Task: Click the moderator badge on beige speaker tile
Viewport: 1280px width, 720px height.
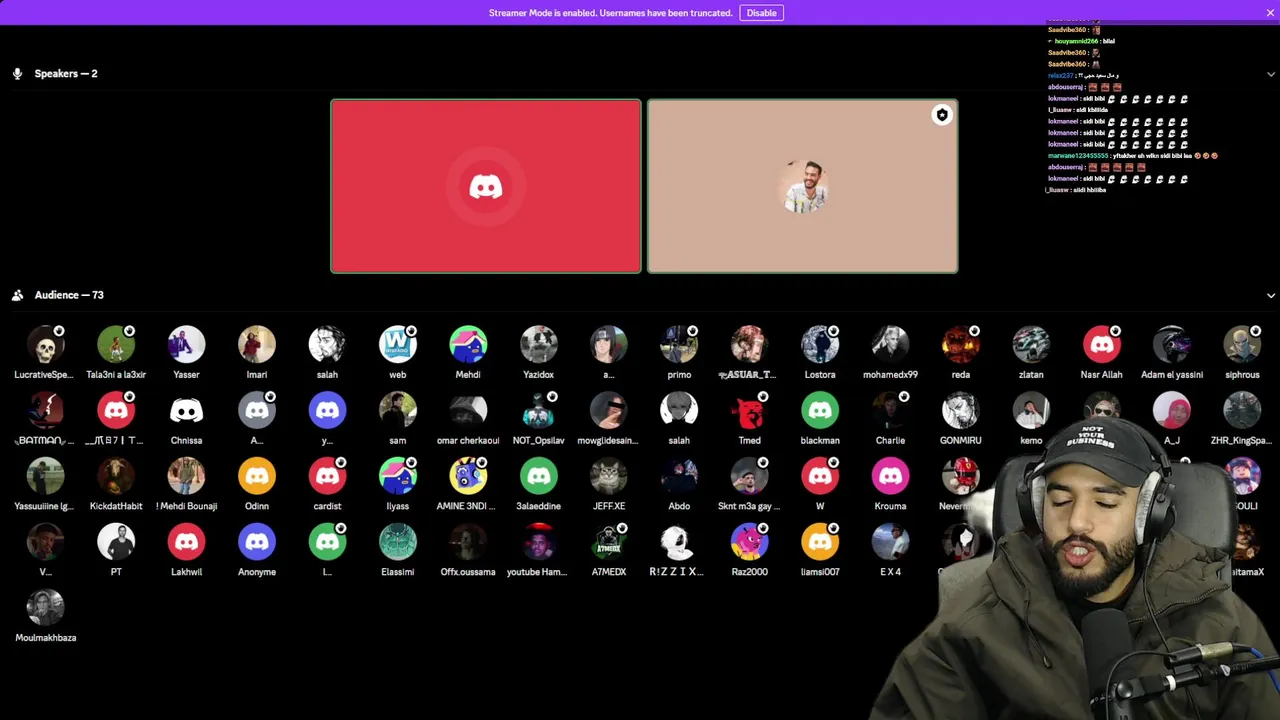Action: [x=941, y=115]
